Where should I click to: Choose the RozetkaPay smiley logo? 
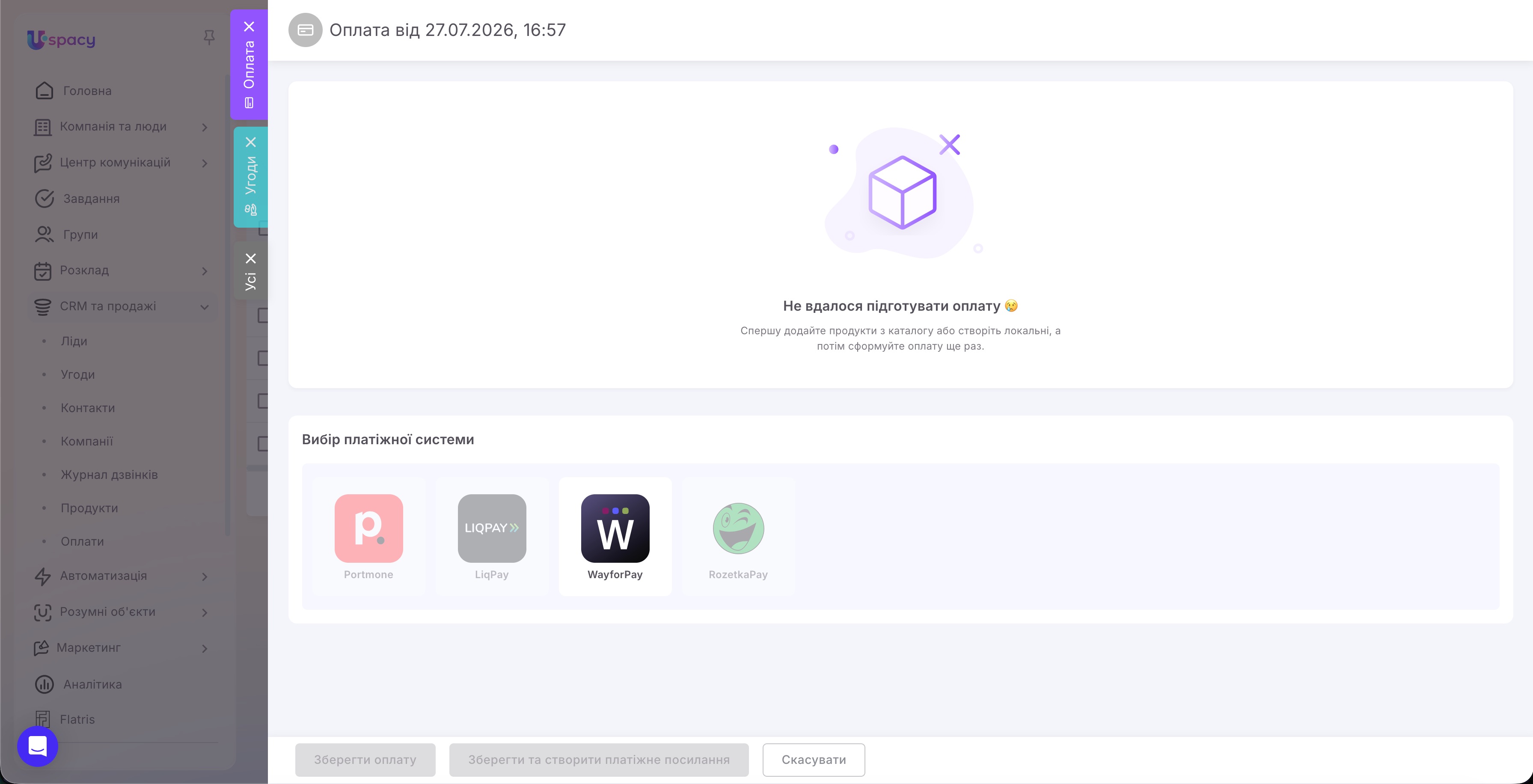coord(738,528)
